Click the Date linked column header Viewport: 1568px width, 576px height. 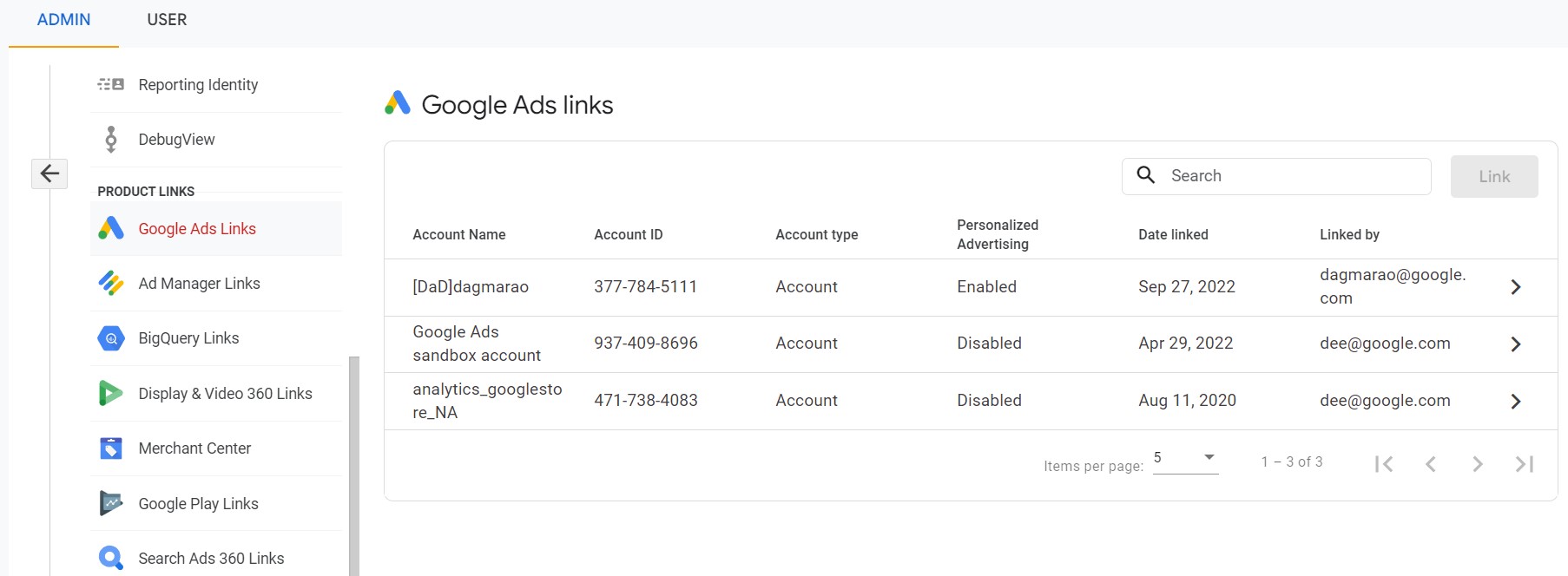click(x=1173, y=234)
